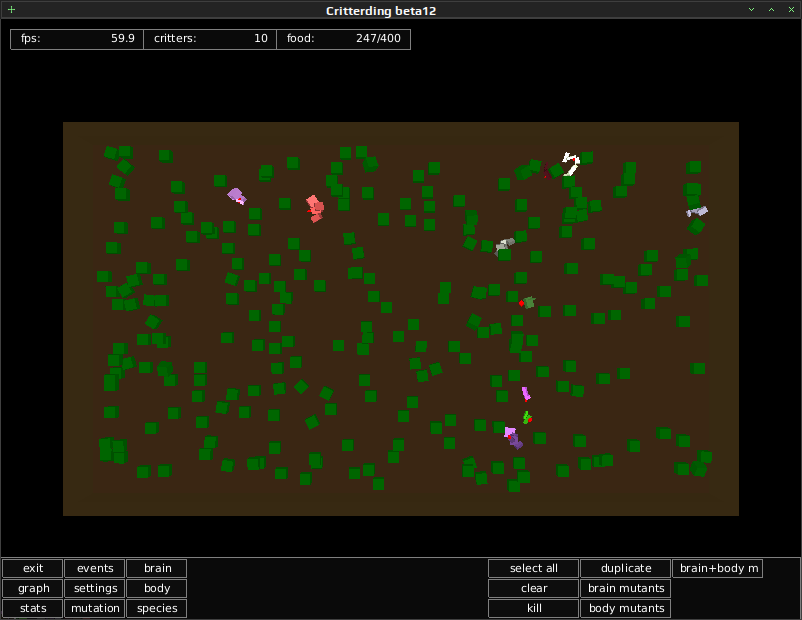Close the Critterding window
The width and height of the screenshot is (802, 620).
click(791, 9)
